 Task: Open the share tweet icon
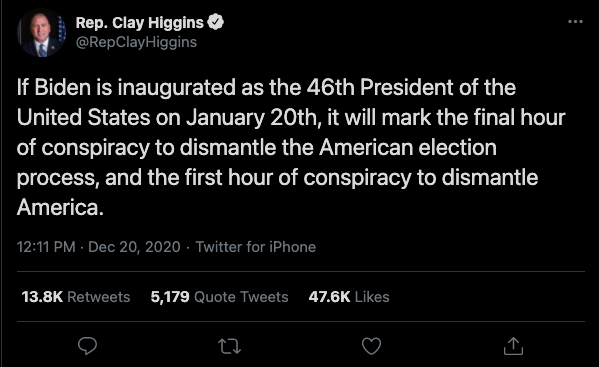(513, 346)
